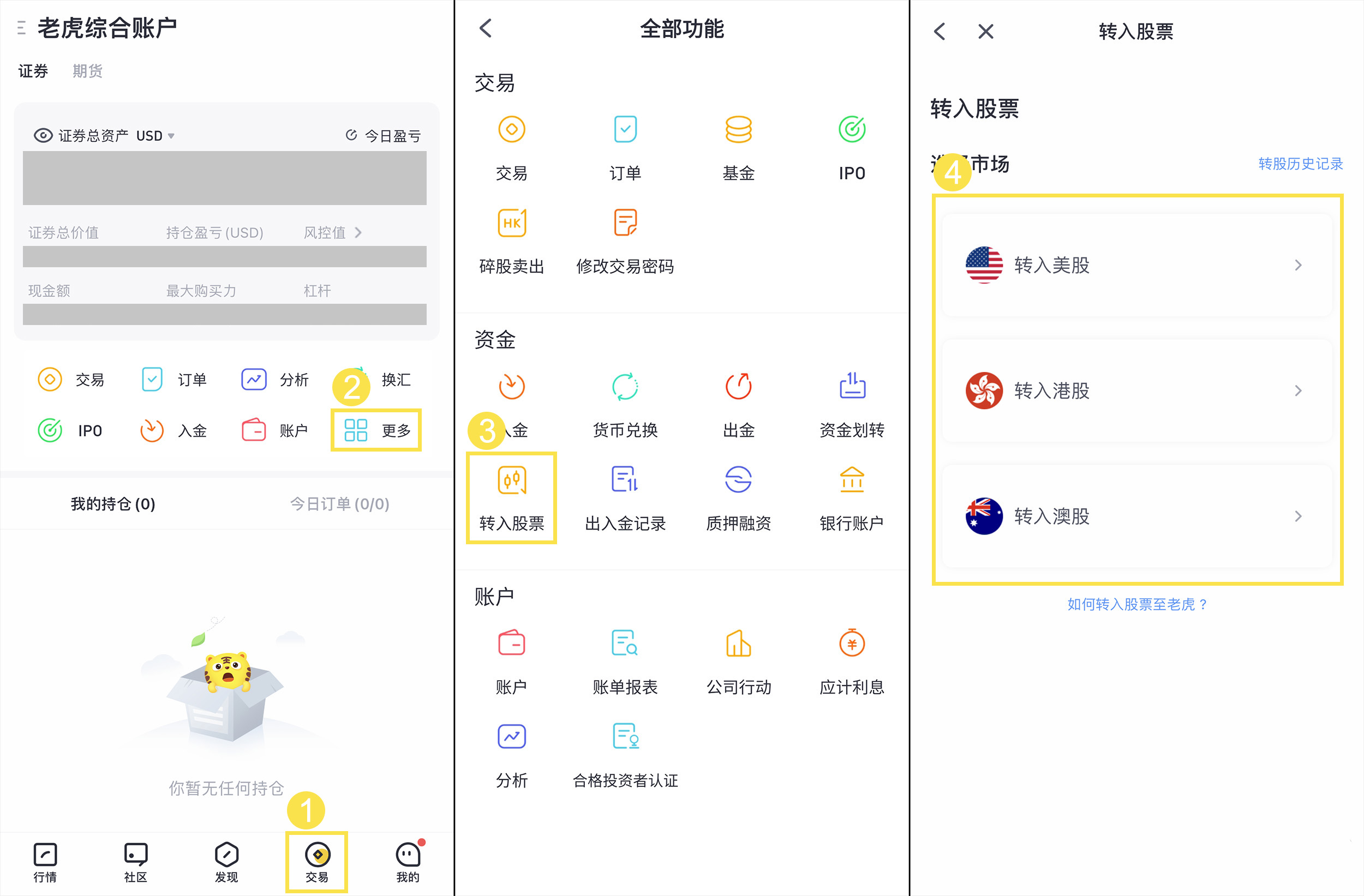Open 货币兑换 currency exchange

(x=625, y=406)
